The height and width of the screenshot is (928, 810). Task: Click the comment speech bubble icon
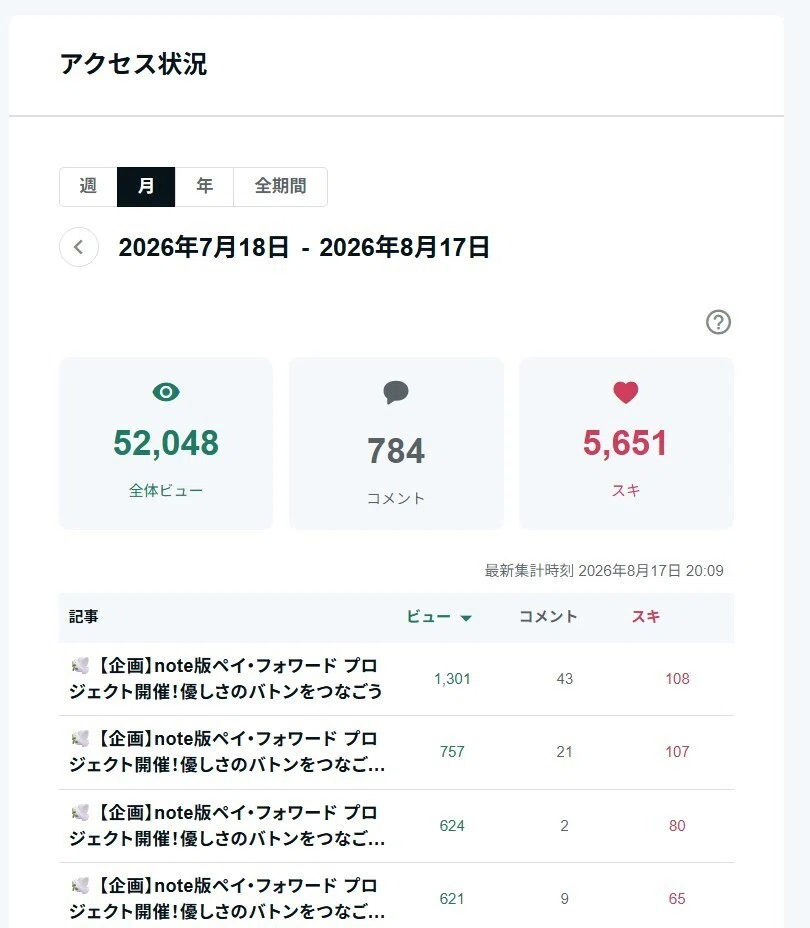coord(396,392)
